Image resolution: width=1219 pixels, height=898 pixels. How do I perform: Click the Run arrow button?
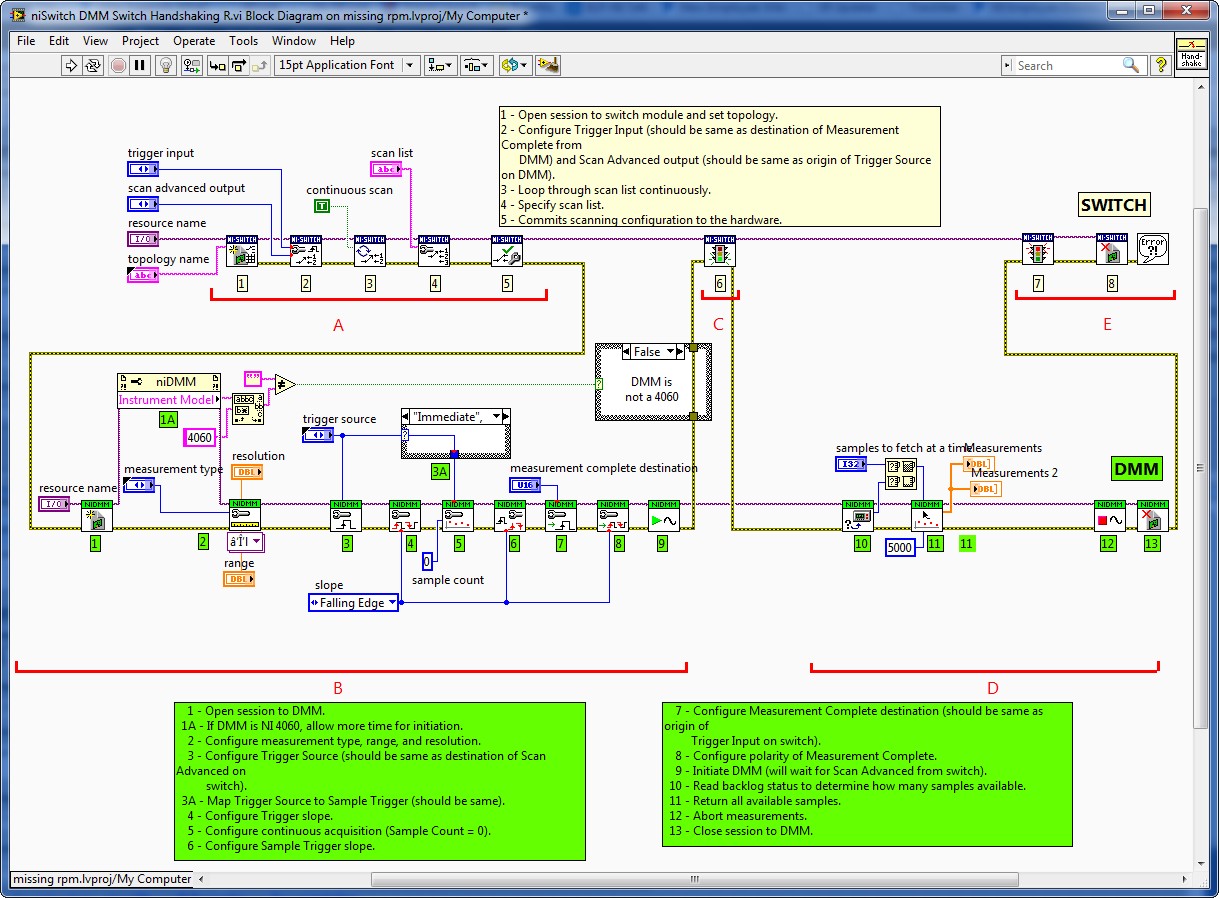click(71, 65)
